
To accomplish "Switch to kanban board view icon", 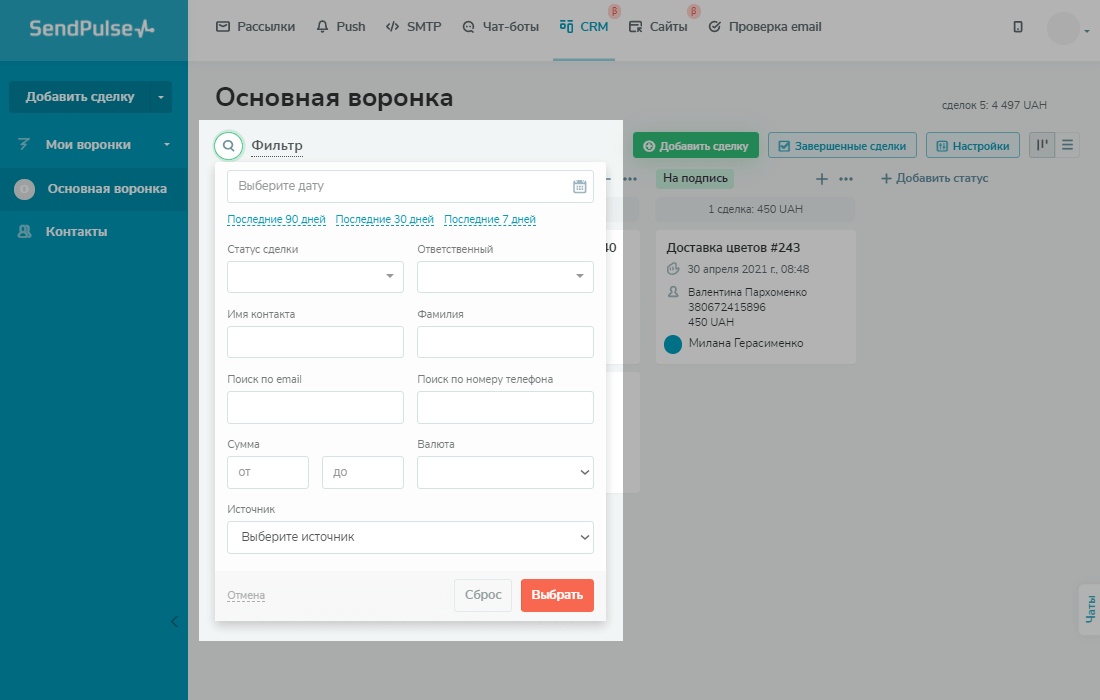I will point(1042,145).
